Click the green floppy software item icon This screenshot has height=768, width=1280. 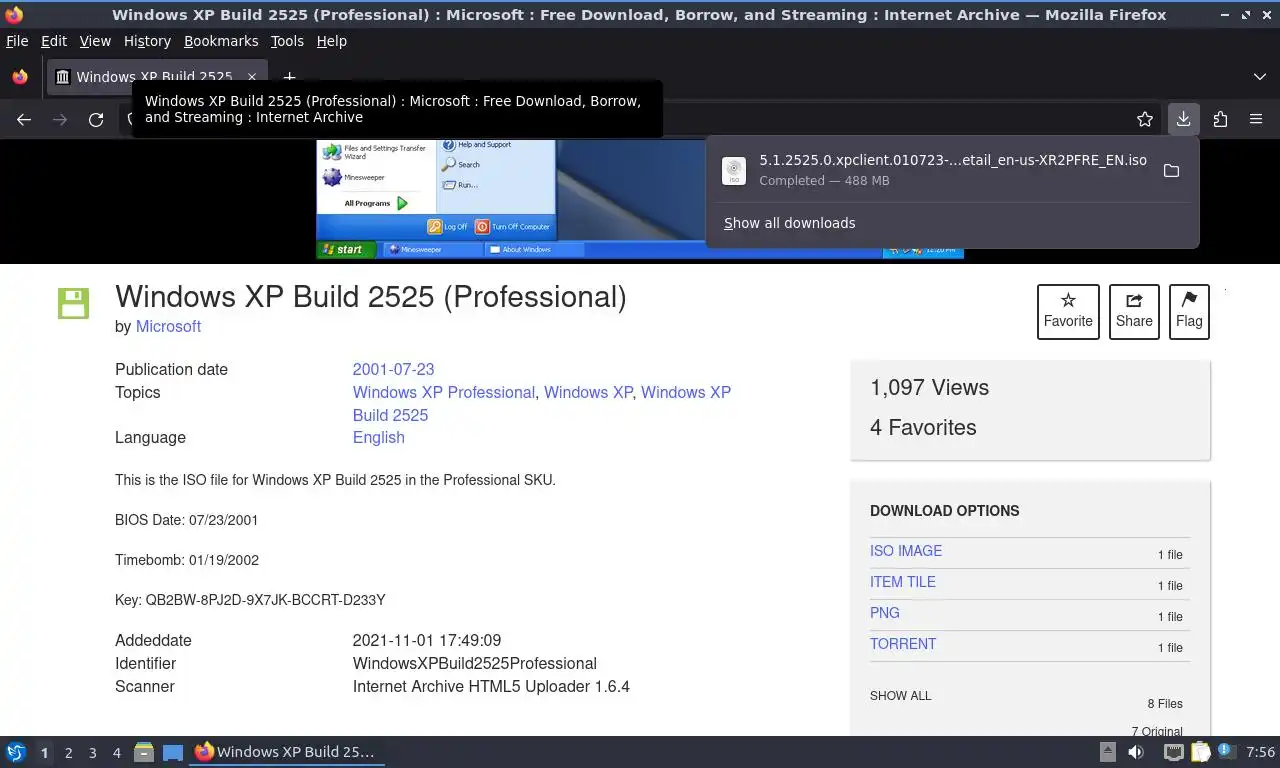74,303
